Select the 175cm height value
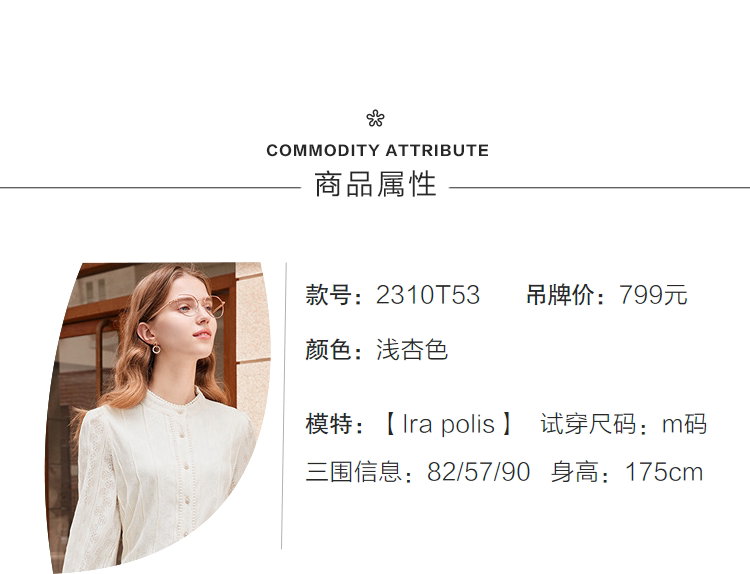750x574 pixels. coord(664,472)
